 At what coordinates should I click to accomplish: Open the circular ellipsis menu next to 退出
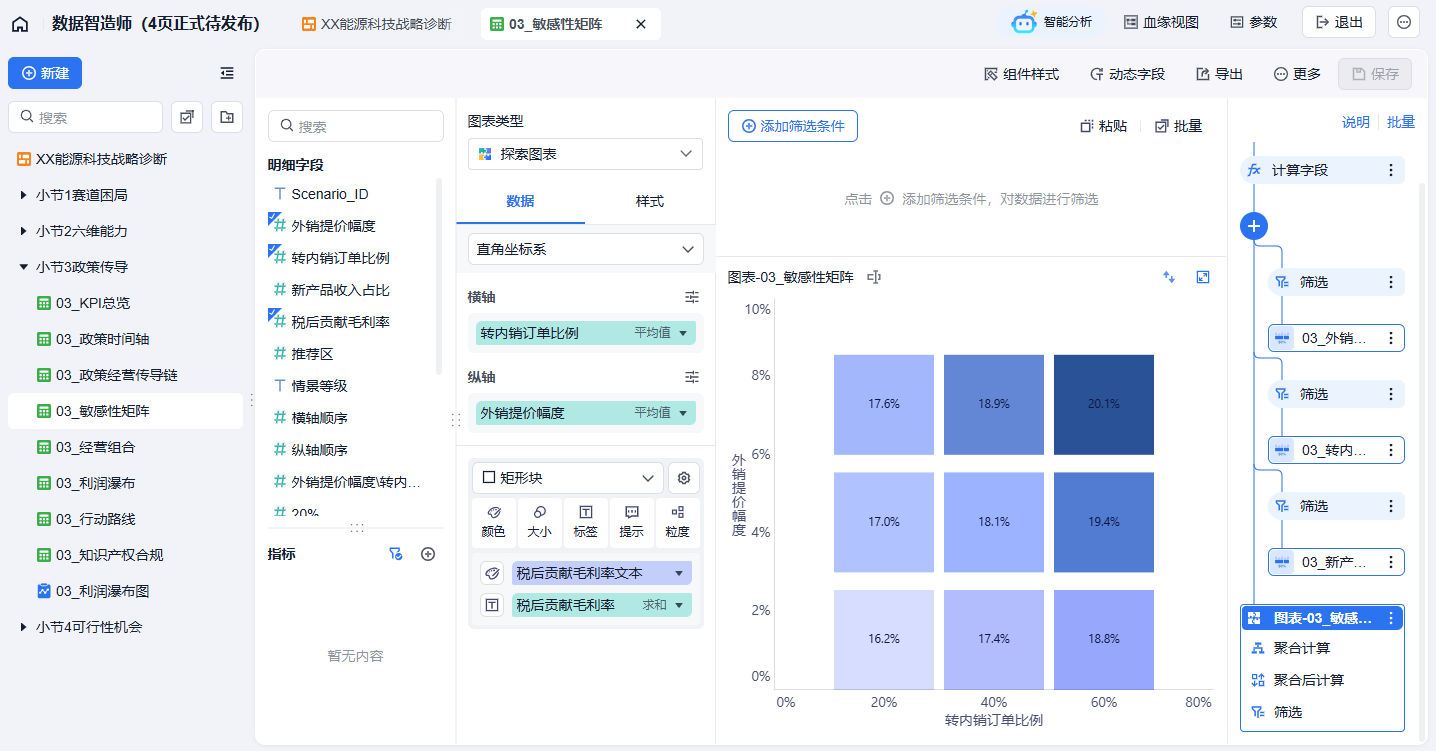(x=1404, y=22)
